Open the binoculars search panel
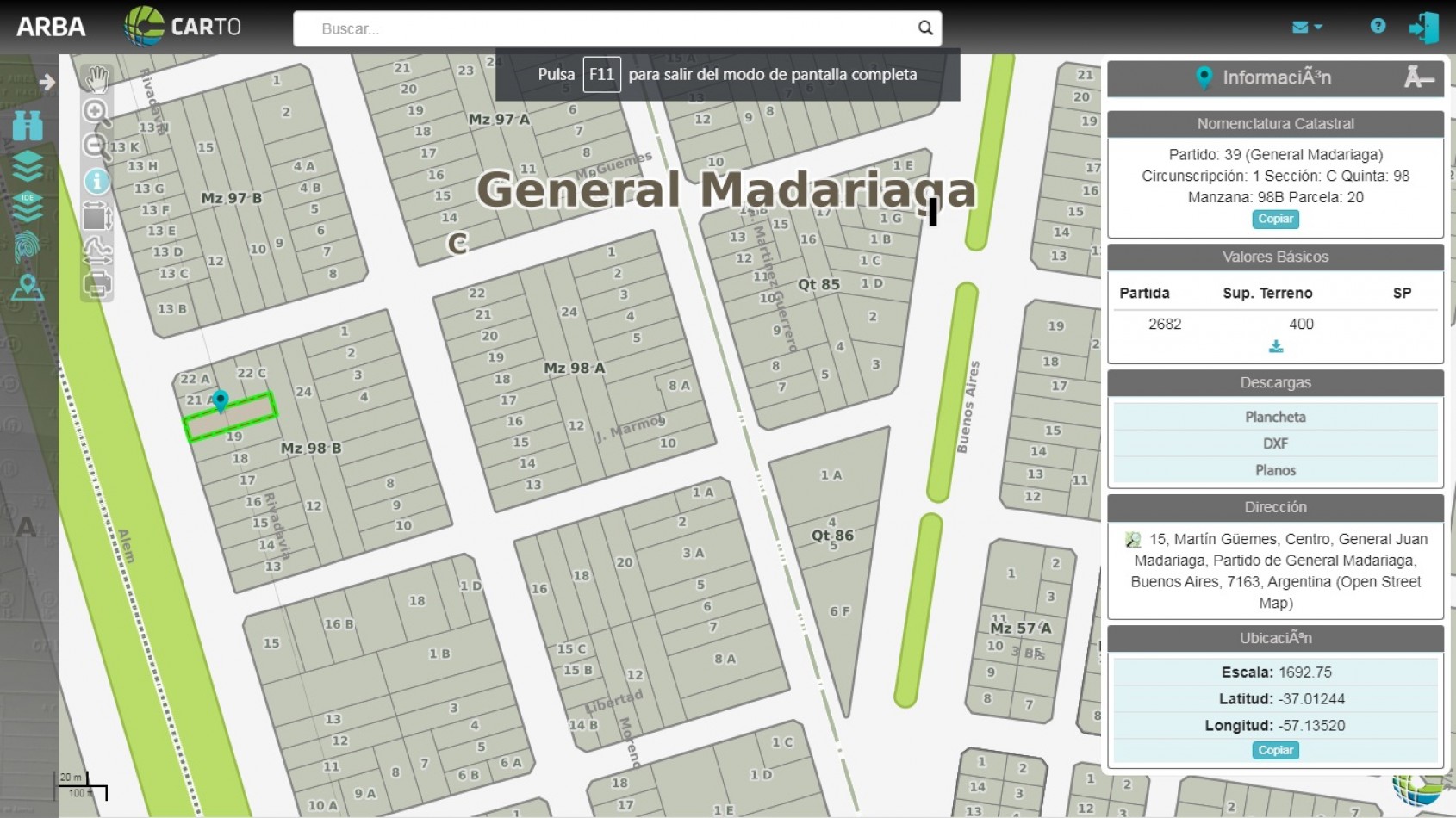Screen dimensions: 1456x818 (28, 125)
